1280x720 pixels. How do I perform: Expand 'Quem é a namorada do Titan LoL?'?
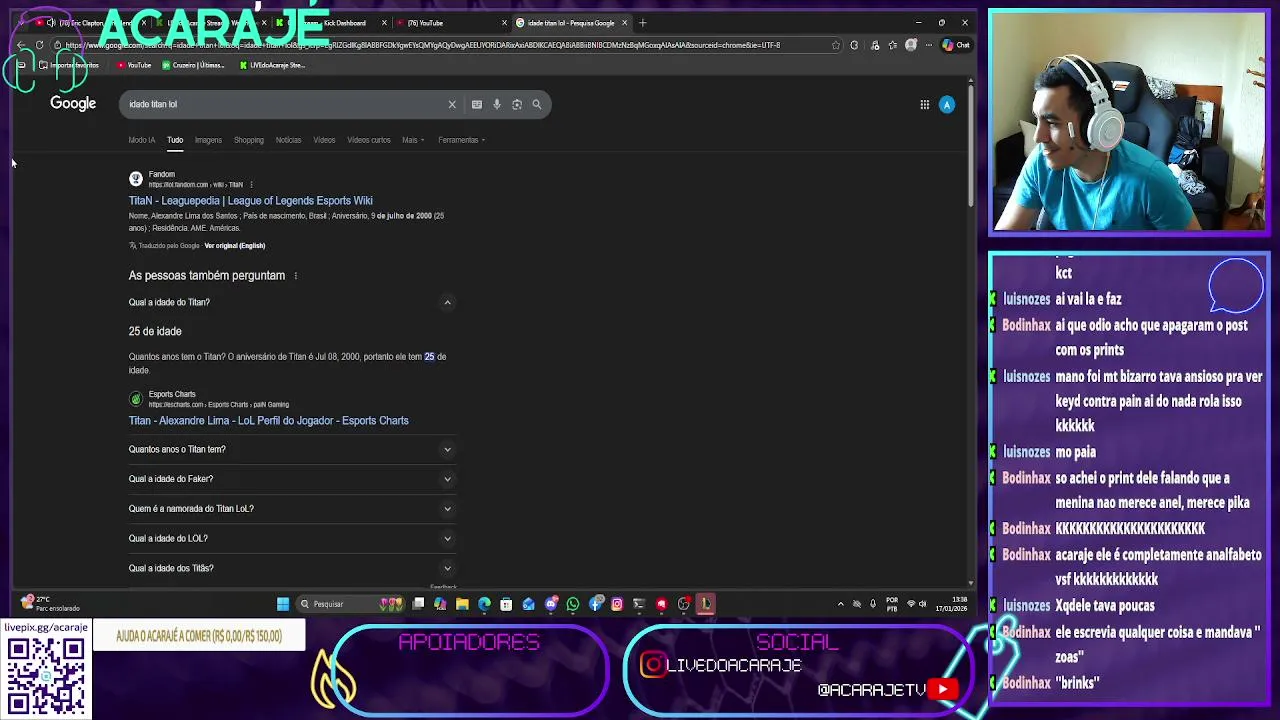[x=292, y=509]
